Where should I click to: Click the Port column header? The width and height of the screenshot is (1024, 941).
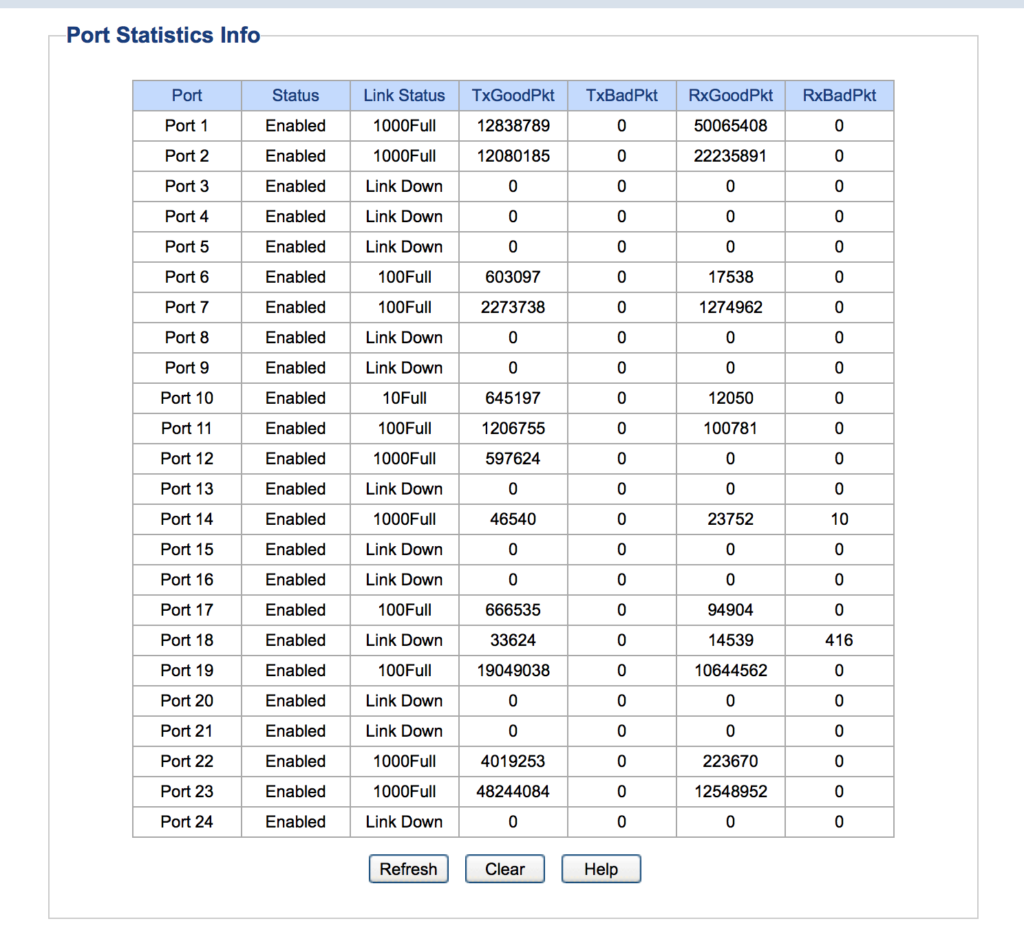[187, 96]
